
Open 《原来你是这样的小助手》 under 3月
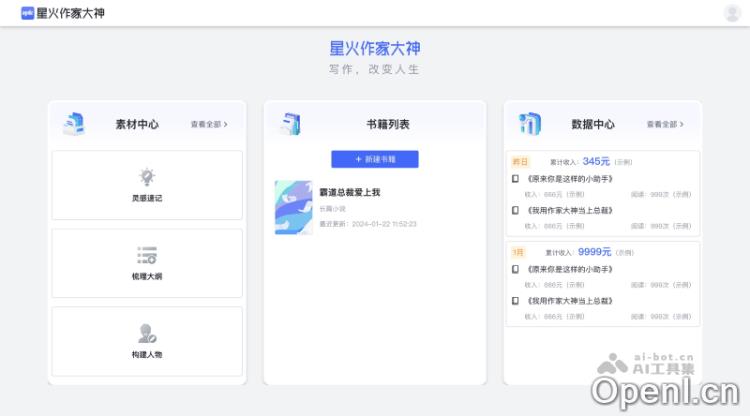570,269
